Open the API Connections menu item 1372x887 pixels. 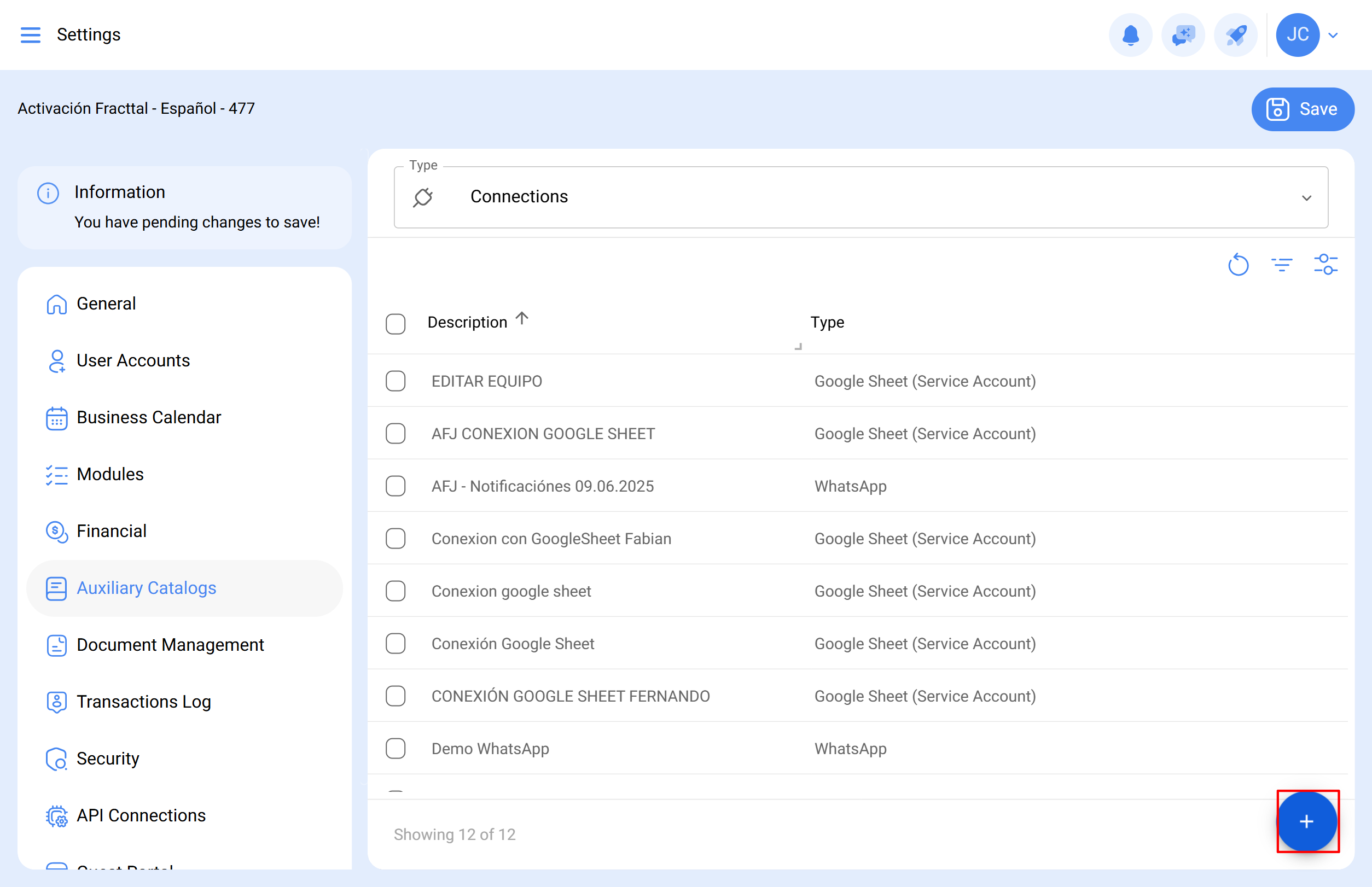[141, 815]
